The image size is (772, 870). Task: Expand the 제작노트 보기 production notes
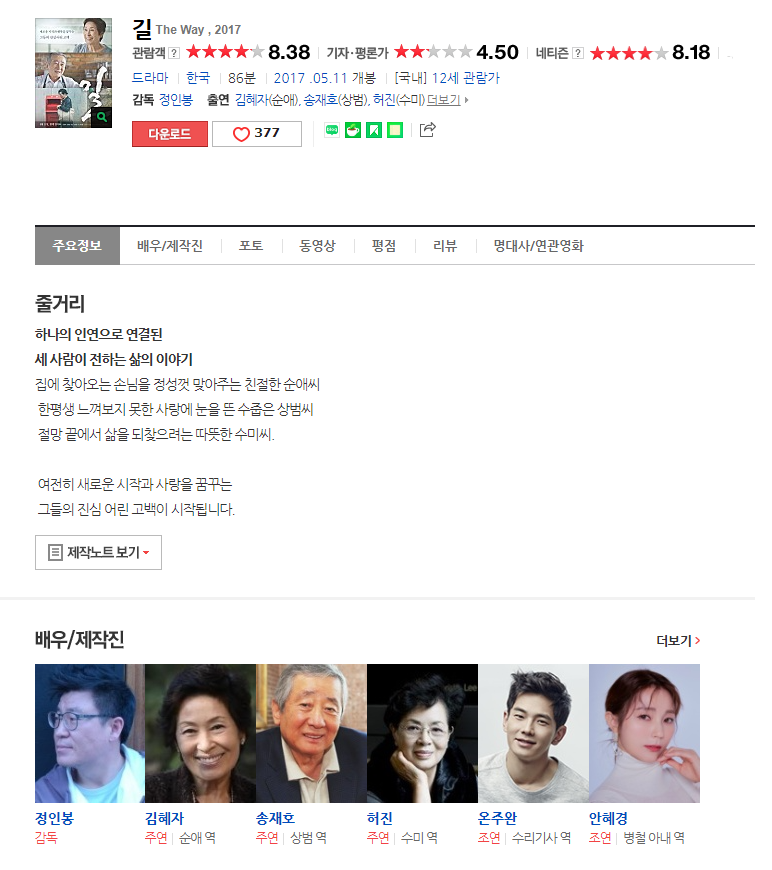98,552
